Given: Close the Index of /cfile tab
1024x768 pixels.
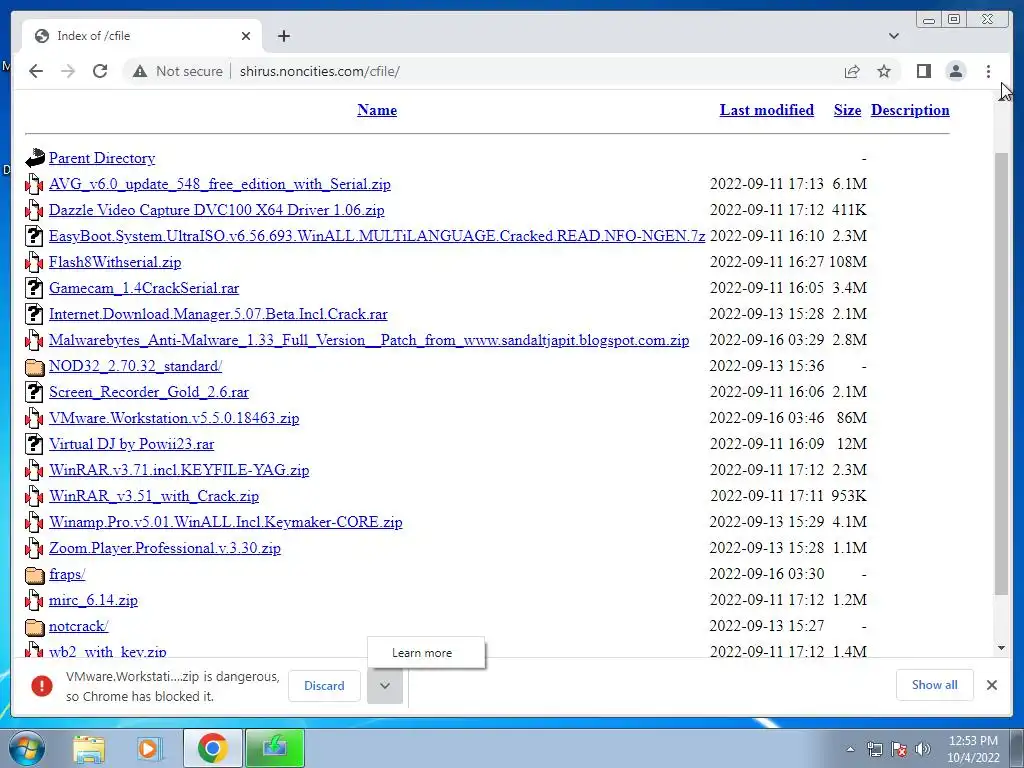Looking at the screenshot, I should pos(246,36).
